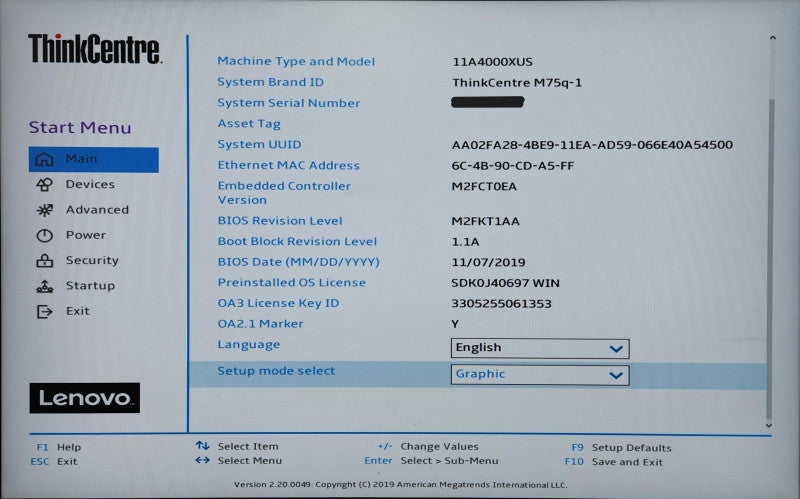Select the Exit door-arrow icon
This screenshot has height=499, width=800.
coord(44,311)
